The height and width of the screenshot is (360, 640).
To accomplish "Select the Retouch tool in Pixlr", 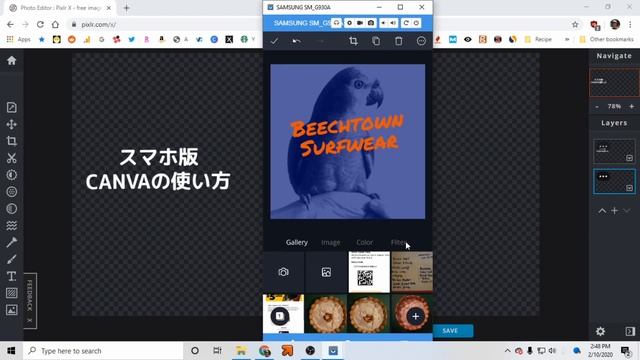I will tap(11, 242).
